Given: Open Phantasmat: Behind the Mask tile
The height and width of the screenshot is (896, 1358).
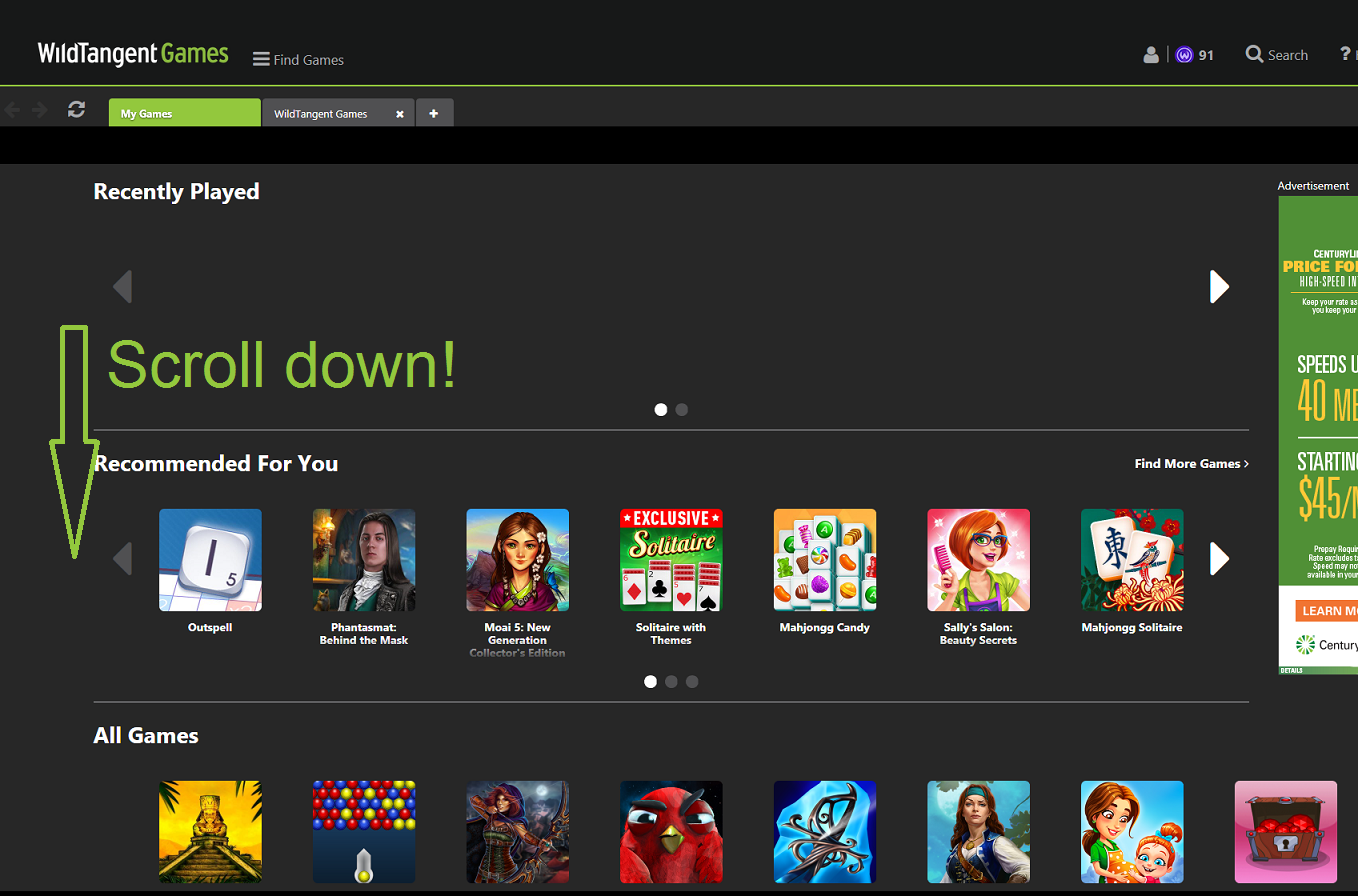Looking at the screenshot, I should [x=364, y=560].
